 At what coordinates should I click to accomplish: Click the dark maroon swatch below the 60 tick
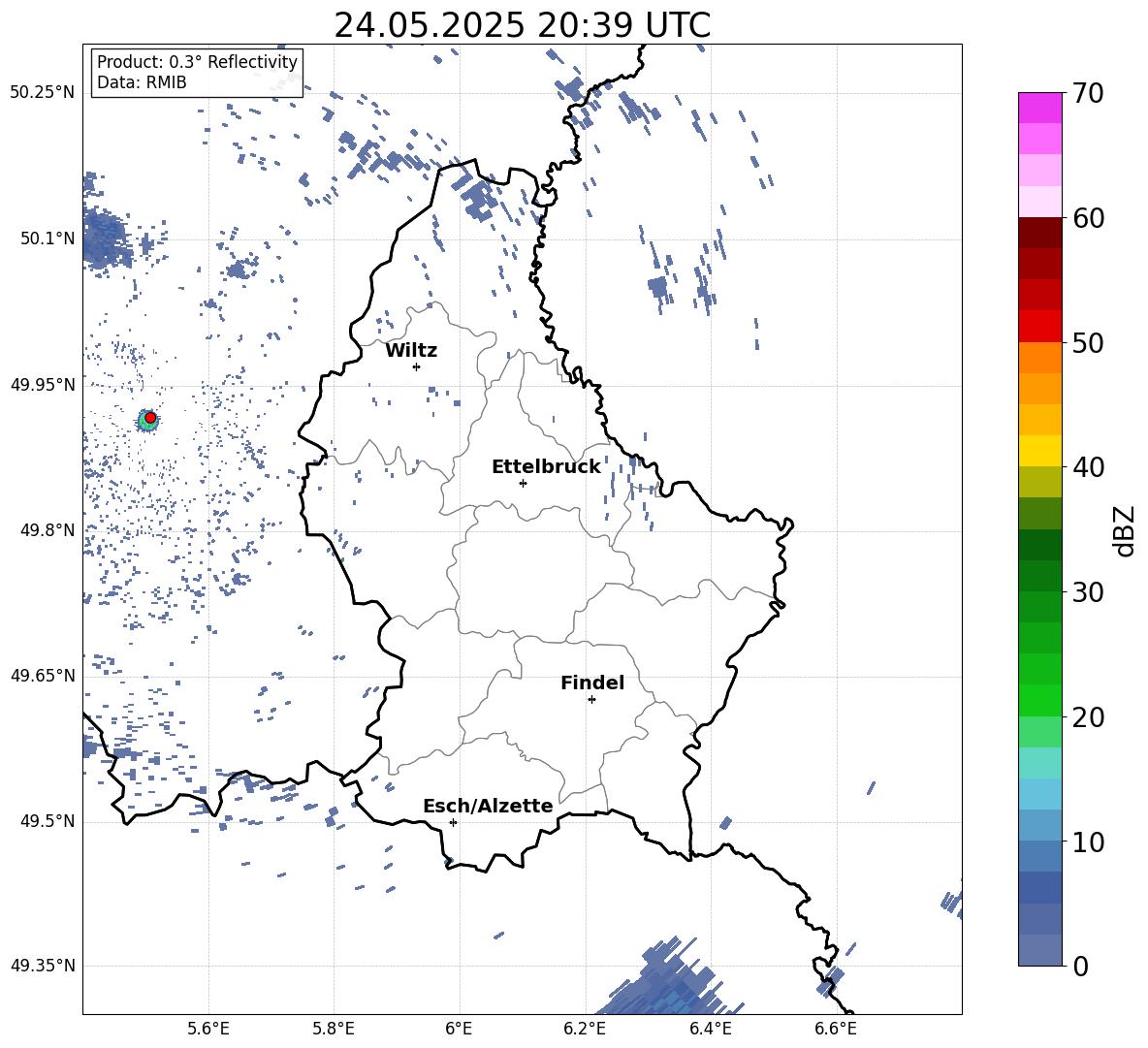[1039, 233]
